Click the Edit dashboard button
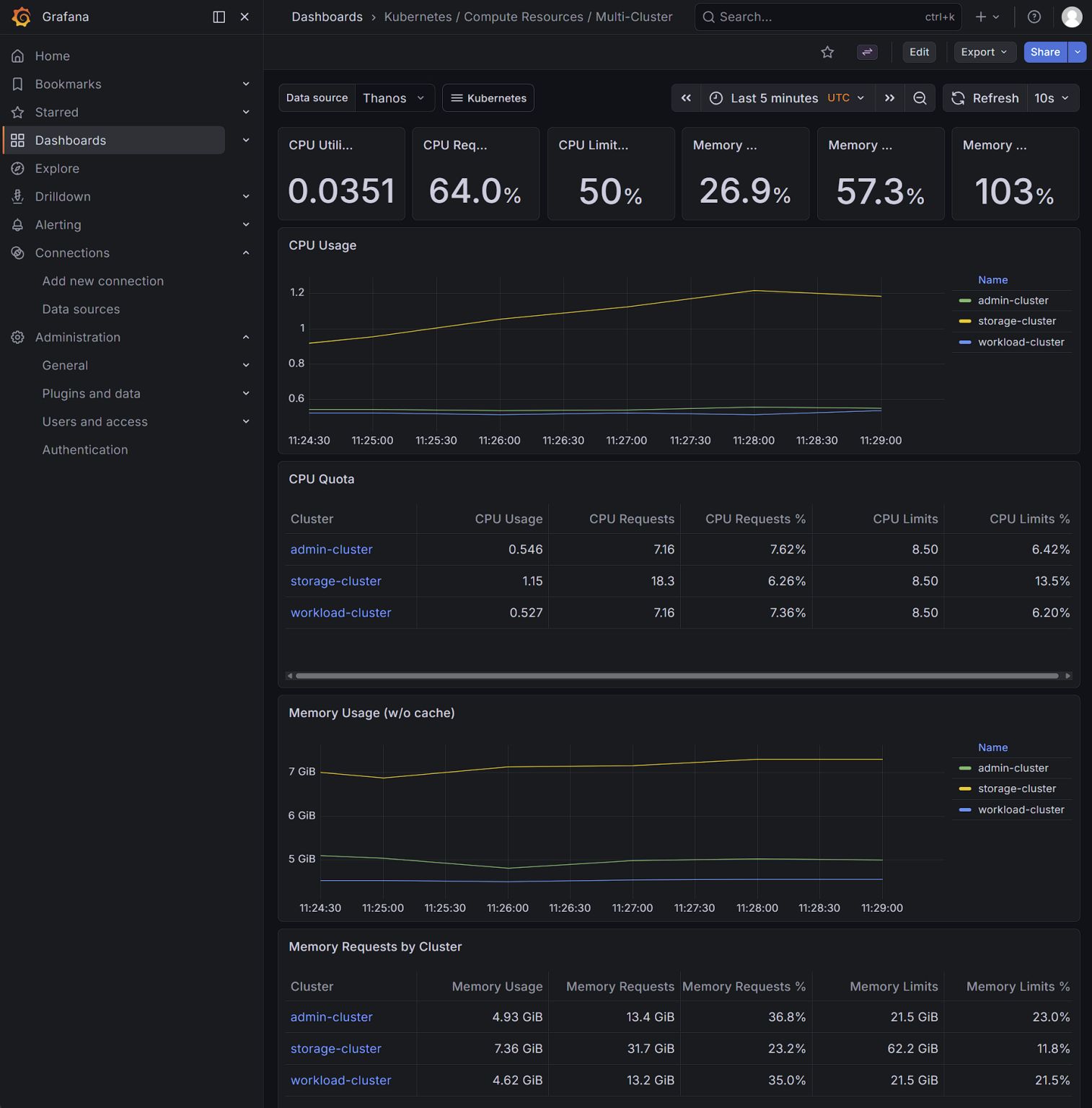Image resolution: width=1092 pixels, height=1108 pixels. pos(919,52)
